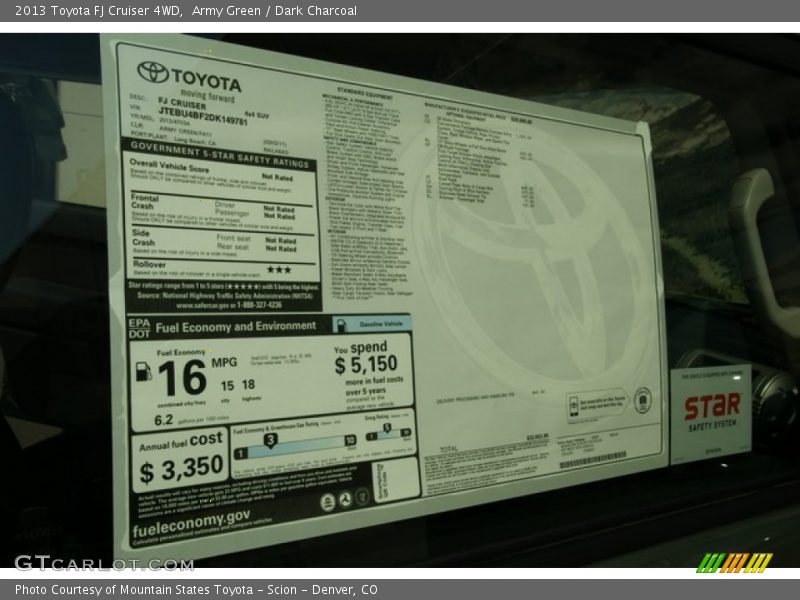Click the '$ 5,150' fuel spend amount
Screen dimensions: 800x600
click(x=366, y=365)
